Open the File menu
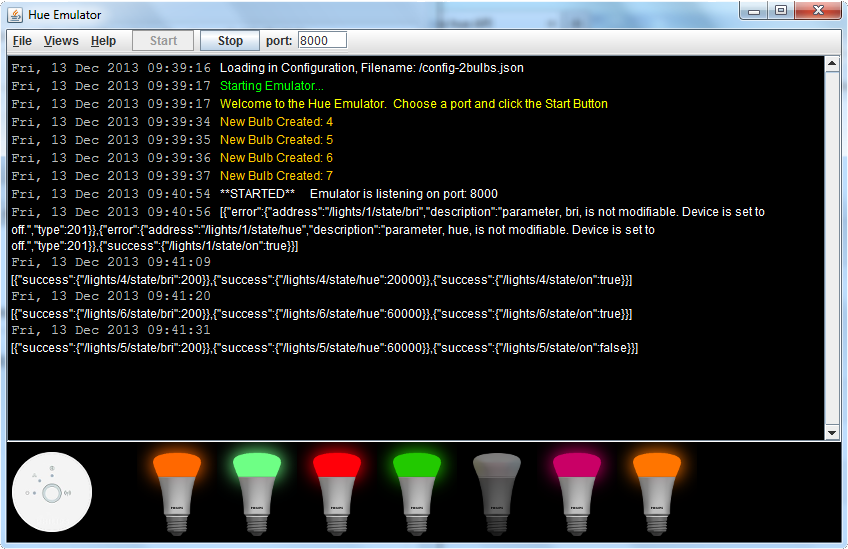This screenshot has height=549, width=848. click(22, 41)
